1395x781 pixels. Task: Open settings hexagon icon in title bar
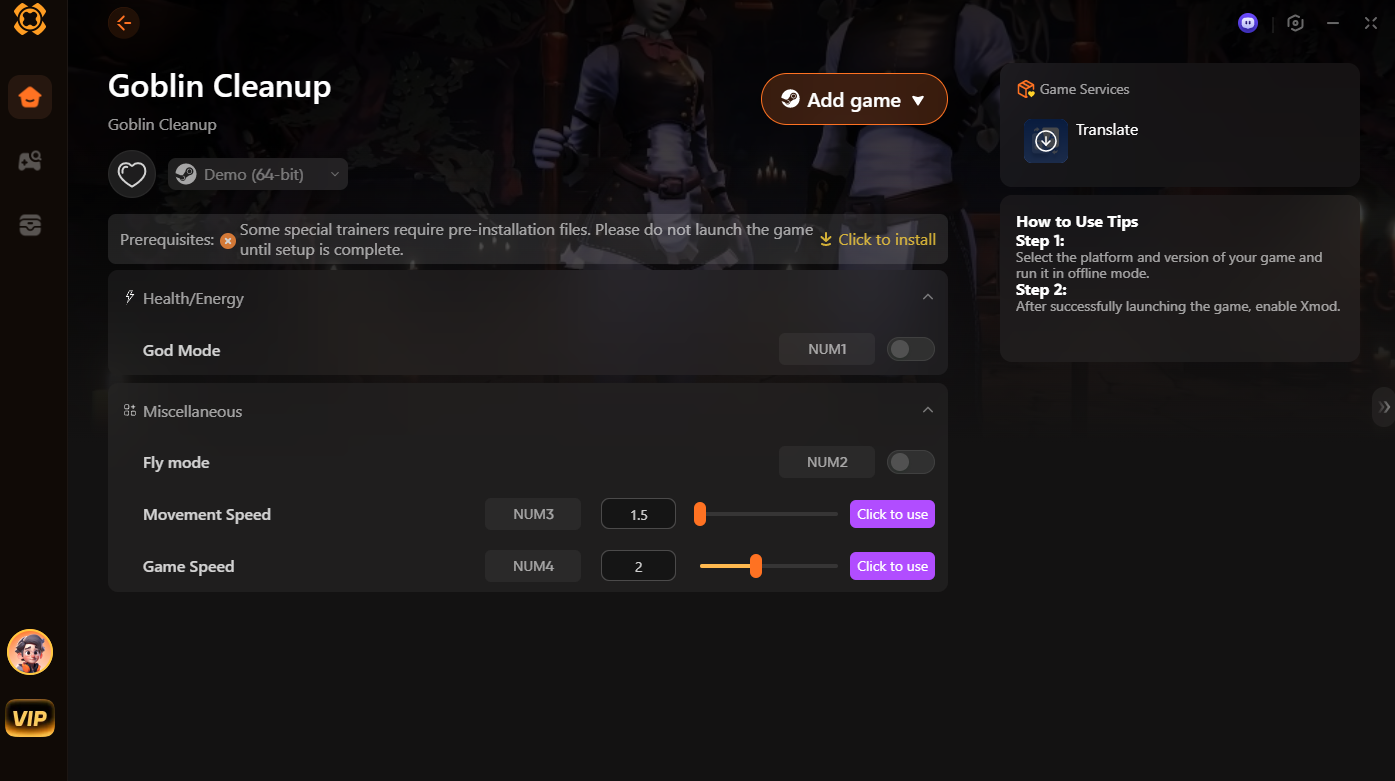point(1295,23)
